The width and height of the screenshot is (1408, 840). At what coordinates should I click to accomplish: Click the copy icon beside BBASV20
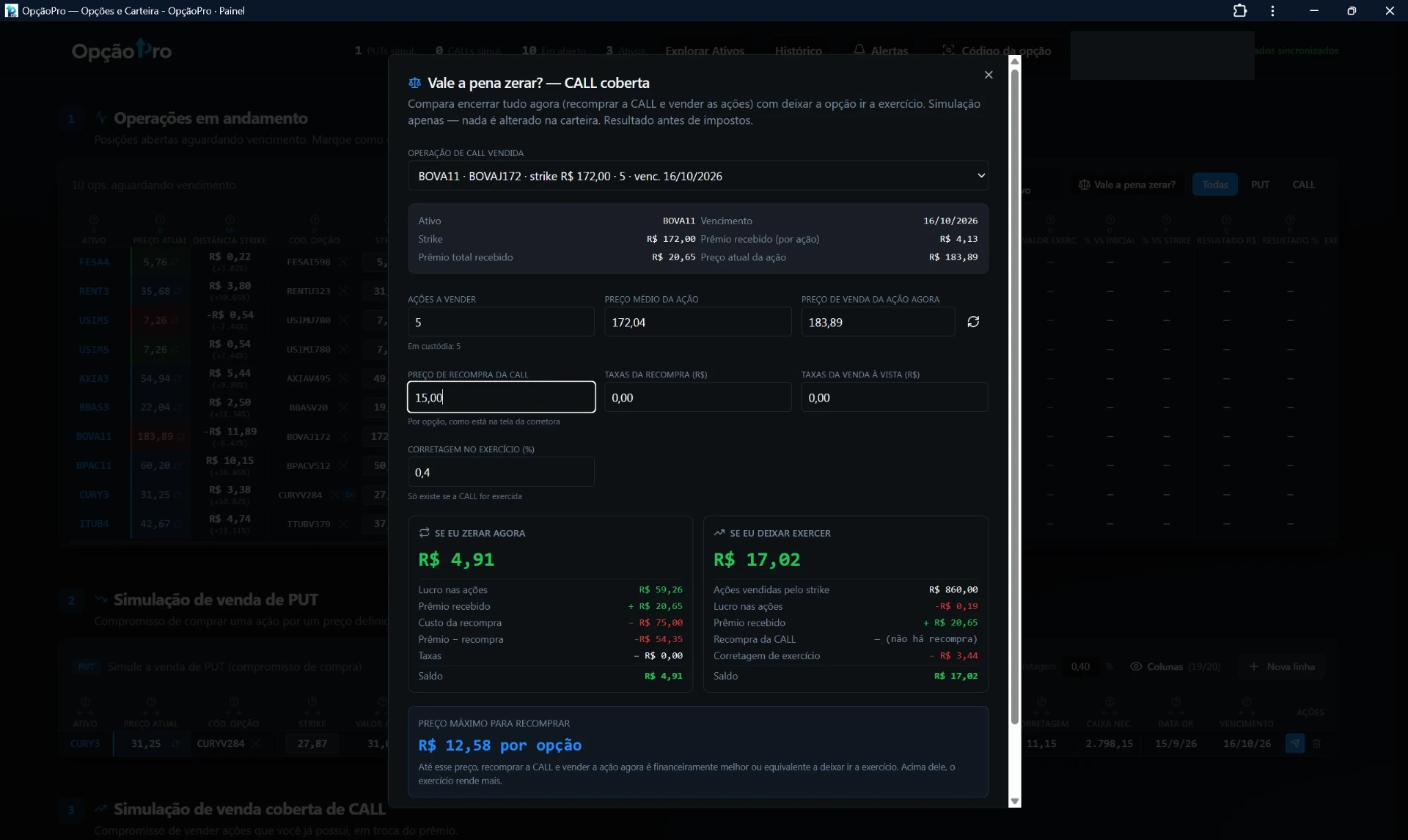343,408
